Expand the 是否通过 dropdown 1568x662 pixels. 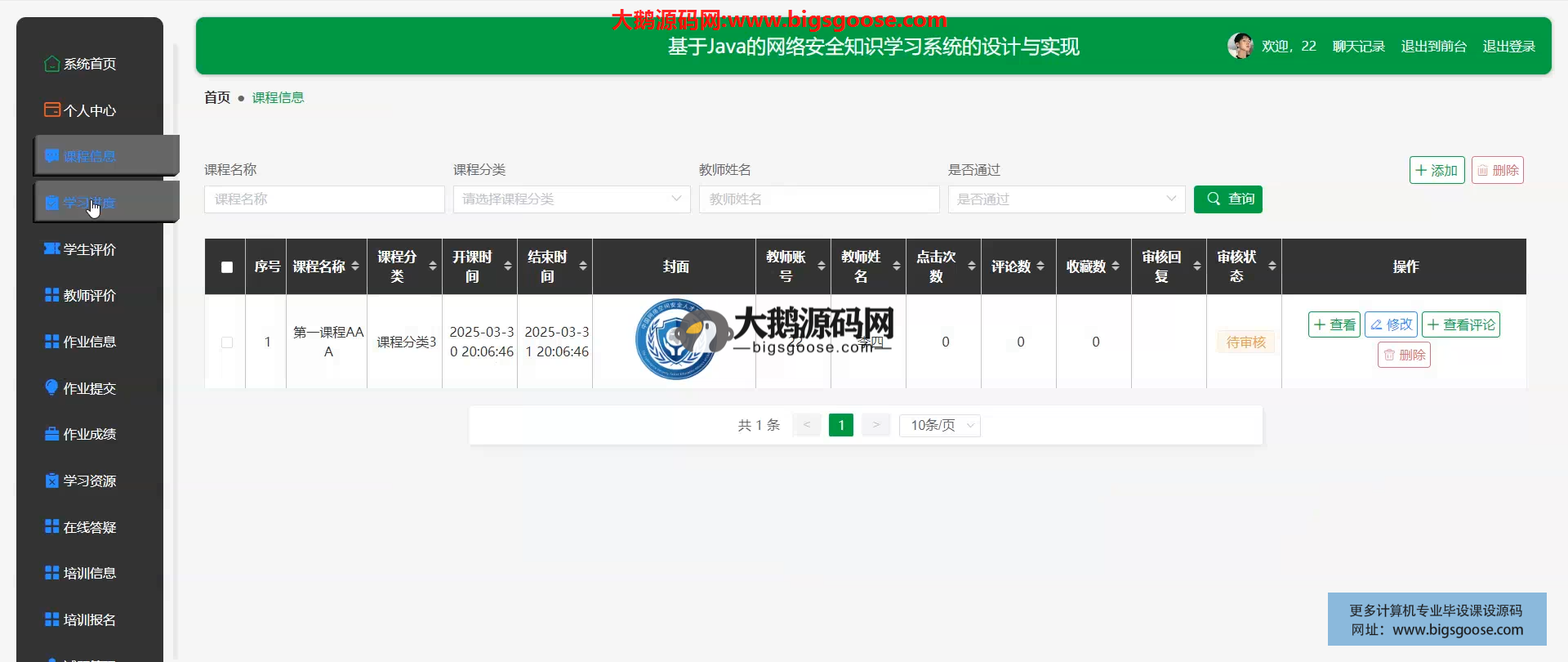coord(1066,199)
